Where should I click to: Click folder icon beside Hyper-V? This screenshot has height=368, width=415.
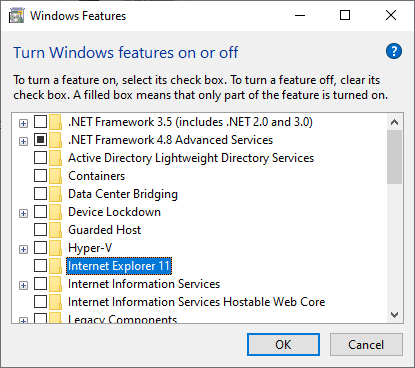[55, 248]
